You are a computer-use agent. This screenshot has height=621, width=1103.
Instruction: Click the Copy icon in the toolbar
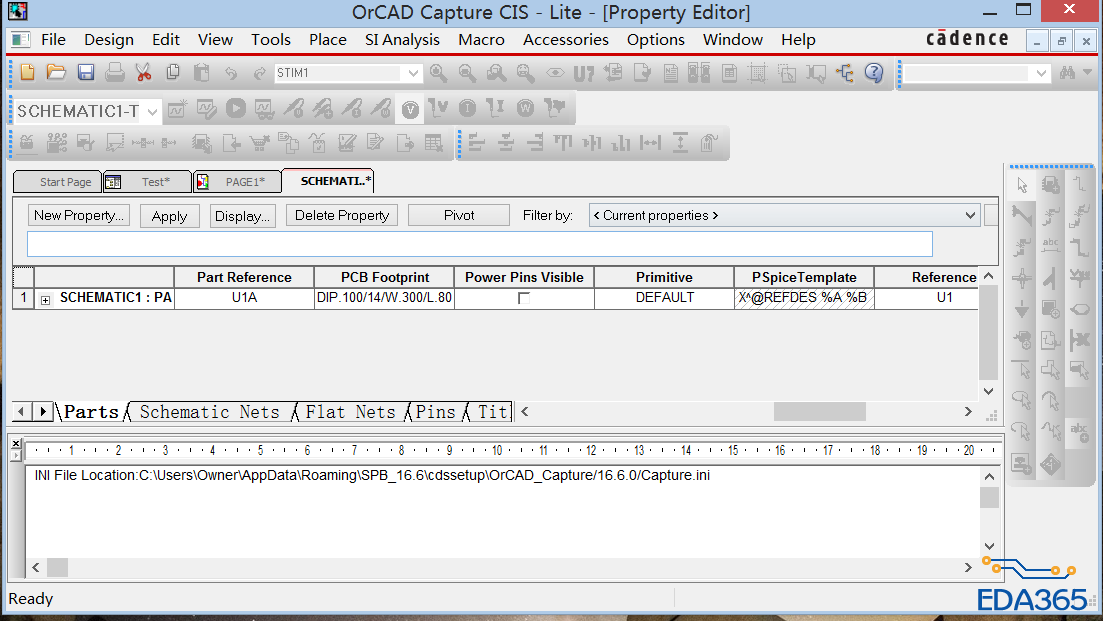click(x=173, y=72)
